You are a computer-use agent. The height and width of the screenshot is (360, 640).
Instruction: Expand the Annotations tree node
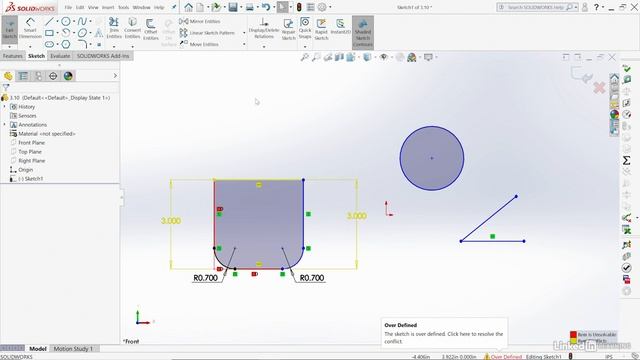tap(5, 124)
